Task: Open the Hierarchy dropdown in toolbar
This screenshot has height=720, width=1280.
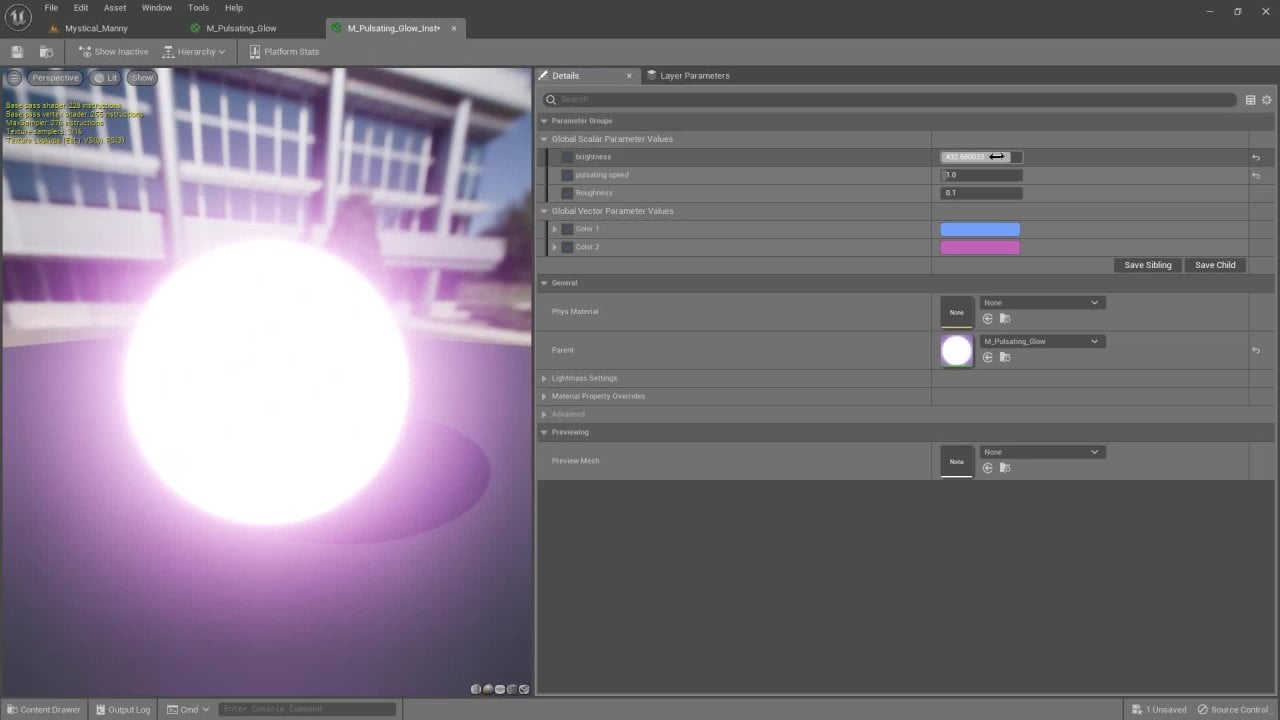Action: pos(194,52)
